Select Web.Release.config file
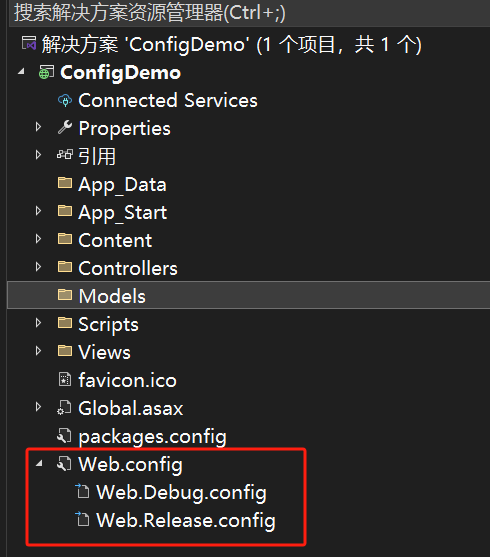490x557 pixels. tap(186, 520)
